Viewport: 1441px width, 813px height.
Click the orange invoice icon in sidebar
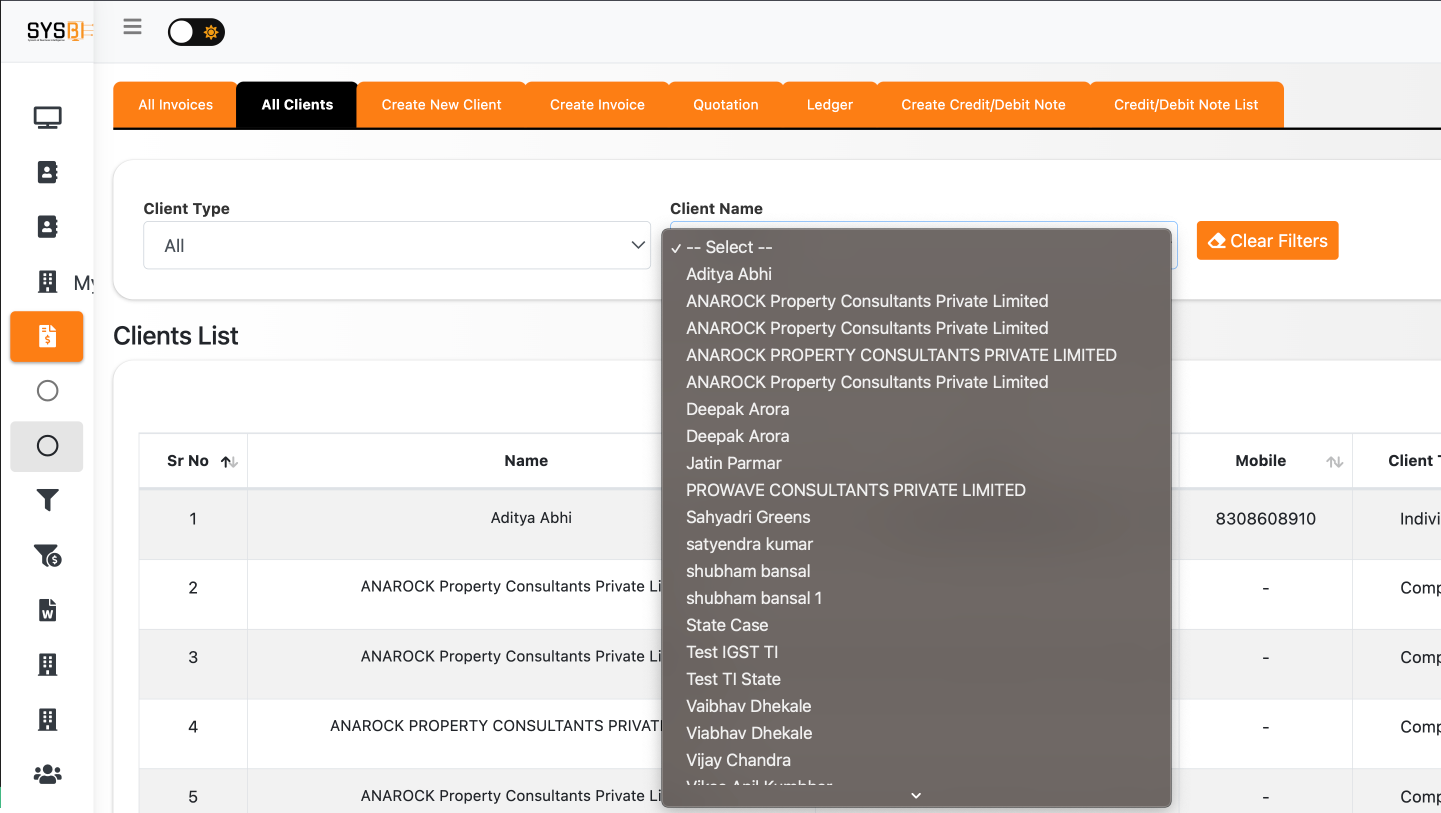click(x=47, y=337)
